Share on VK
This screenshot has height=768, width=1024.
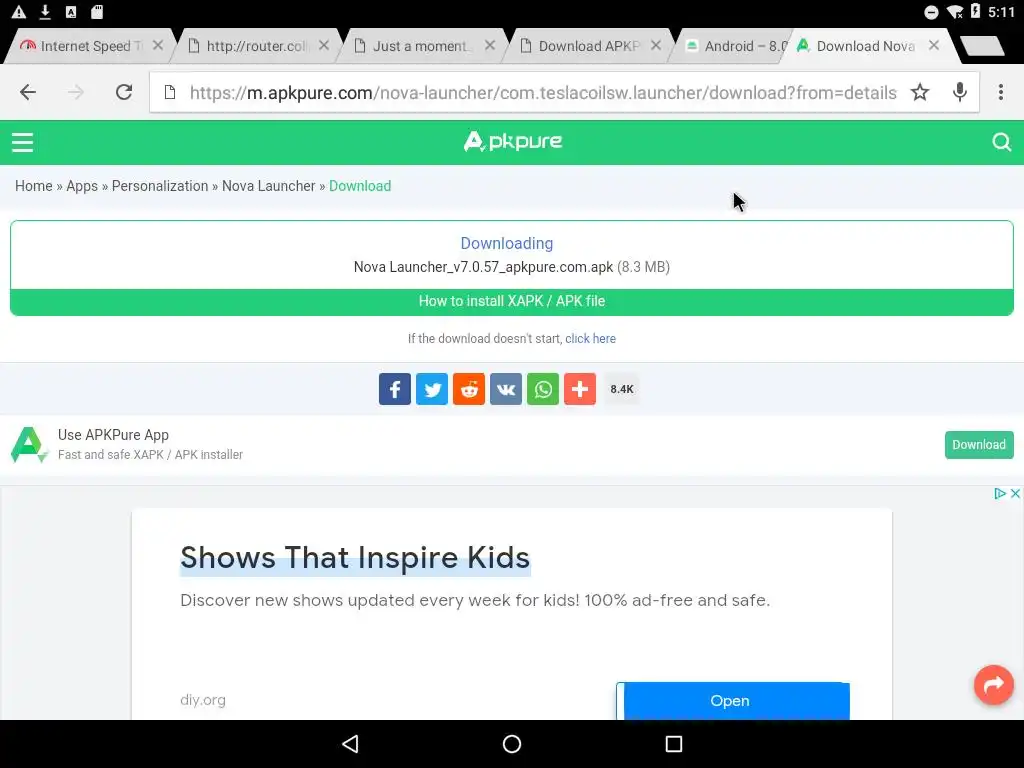(x=506, y=389)
